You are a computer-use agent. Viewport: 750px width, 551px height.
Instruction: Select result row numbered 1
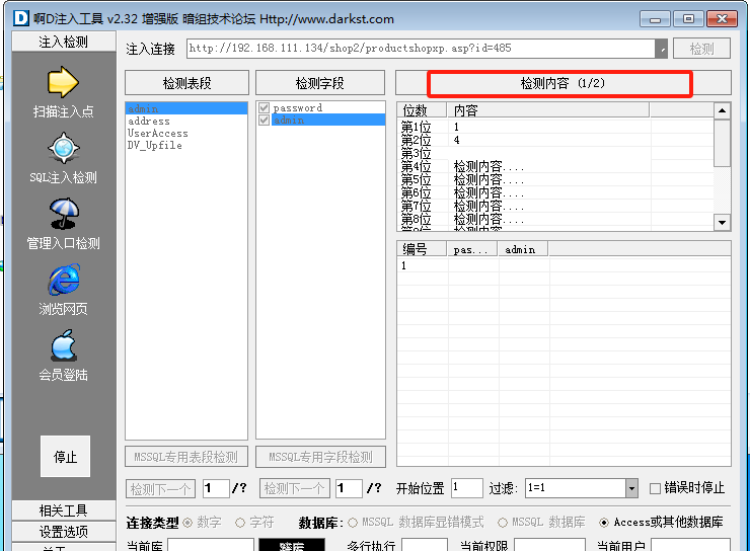tap(563, 265)
